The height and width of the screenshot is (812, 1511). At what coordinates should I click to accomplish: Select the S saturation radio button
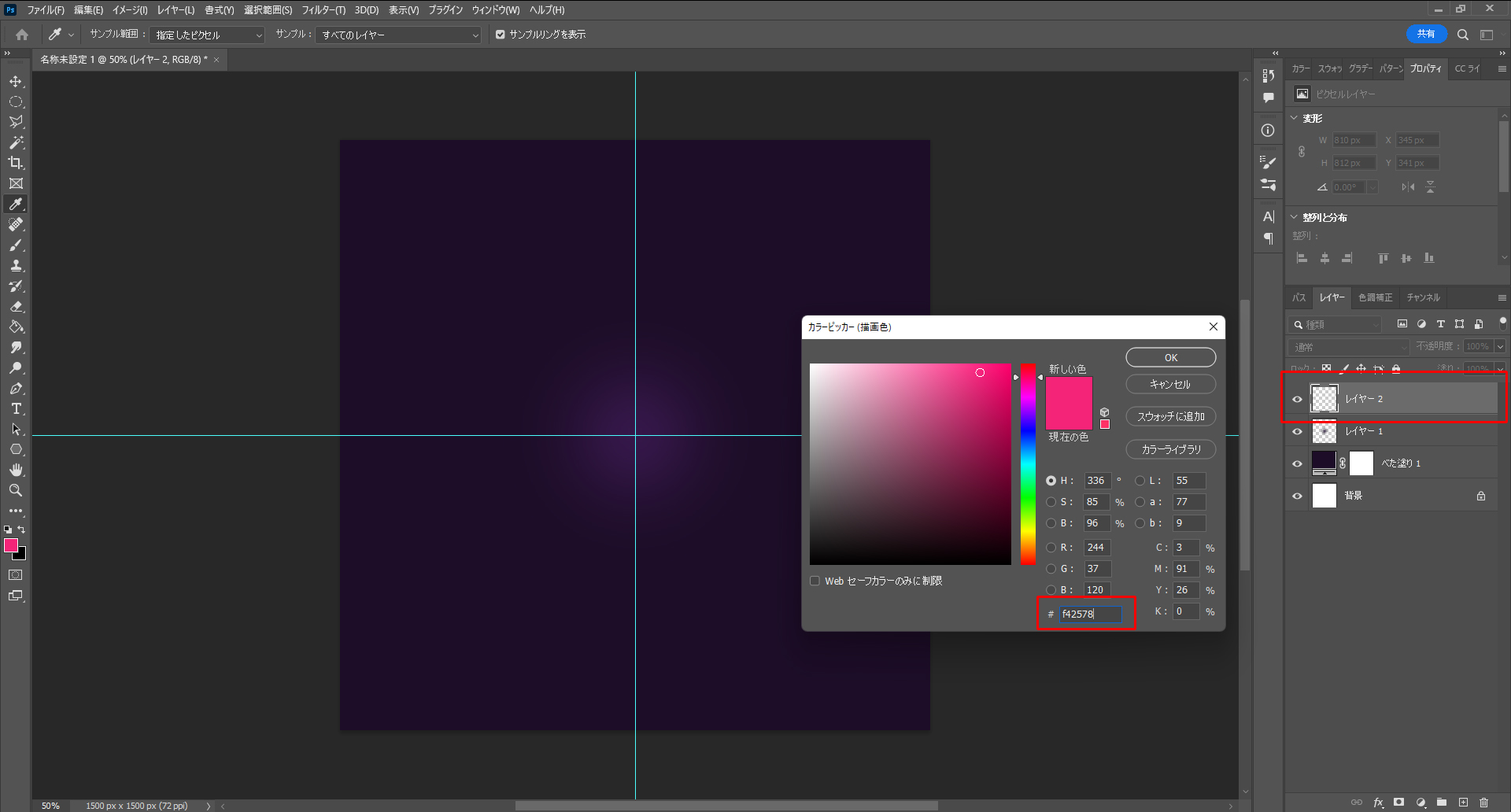click(x=1051, y=502)
